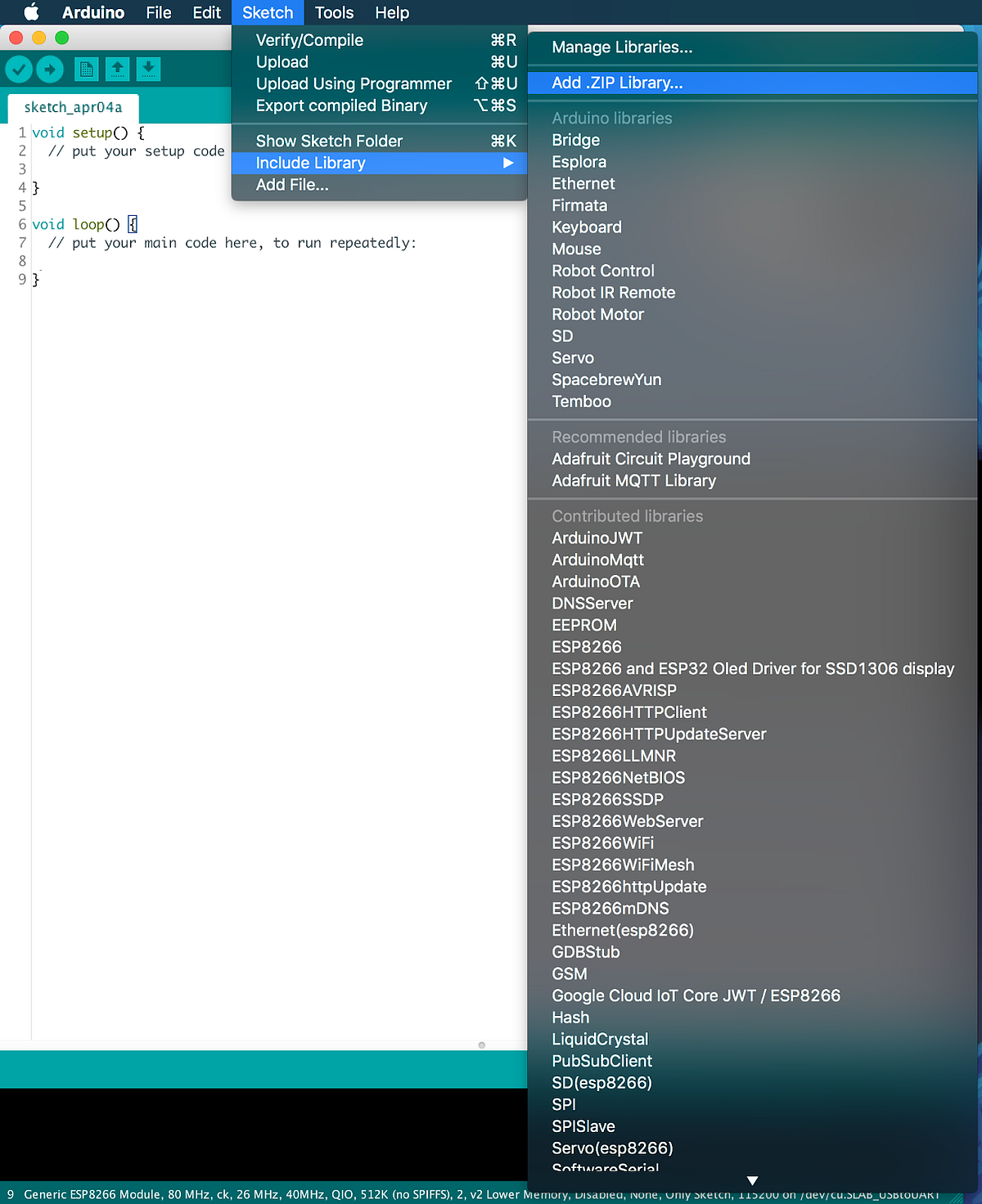Viewport: 982px width, 1204px height.
Task: Include the Servo library
Action: (753, 358)
